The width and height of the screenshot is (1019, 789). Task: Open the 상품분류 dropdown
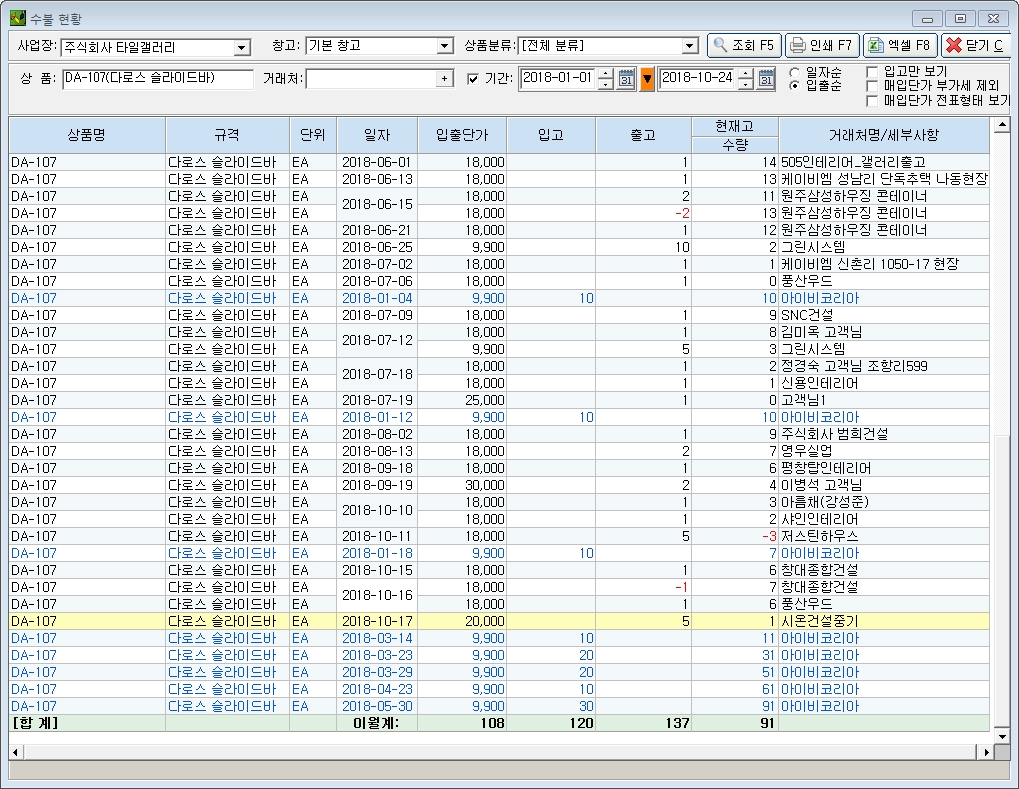[x=690, y=46]
